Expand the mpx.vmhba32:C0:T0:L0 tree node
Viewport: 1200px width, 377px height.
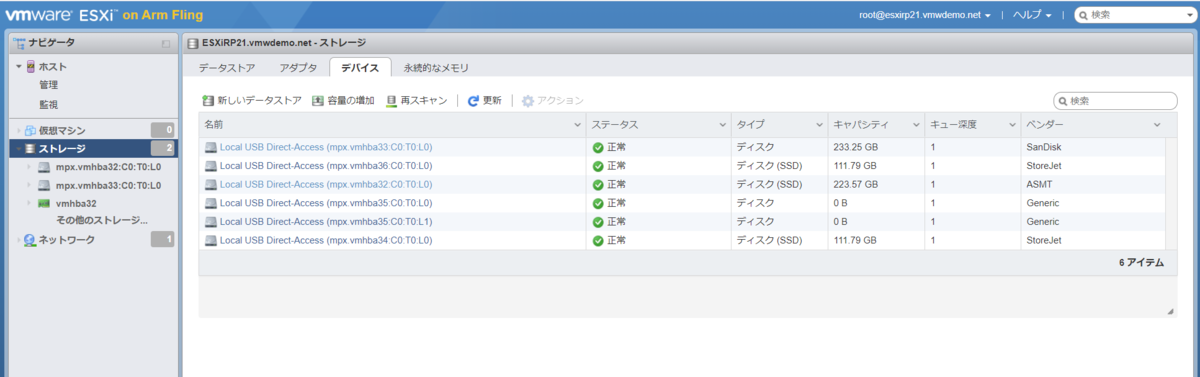tap(29, 167)
